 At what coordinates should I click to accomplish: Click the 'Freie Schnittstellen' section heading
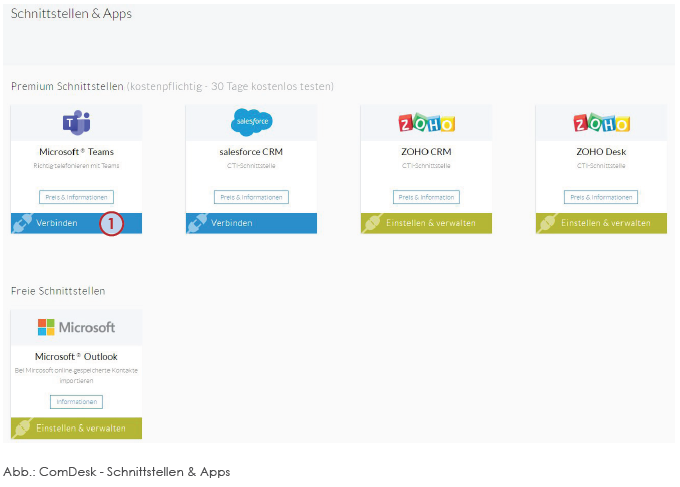click(x=58, y=291)
